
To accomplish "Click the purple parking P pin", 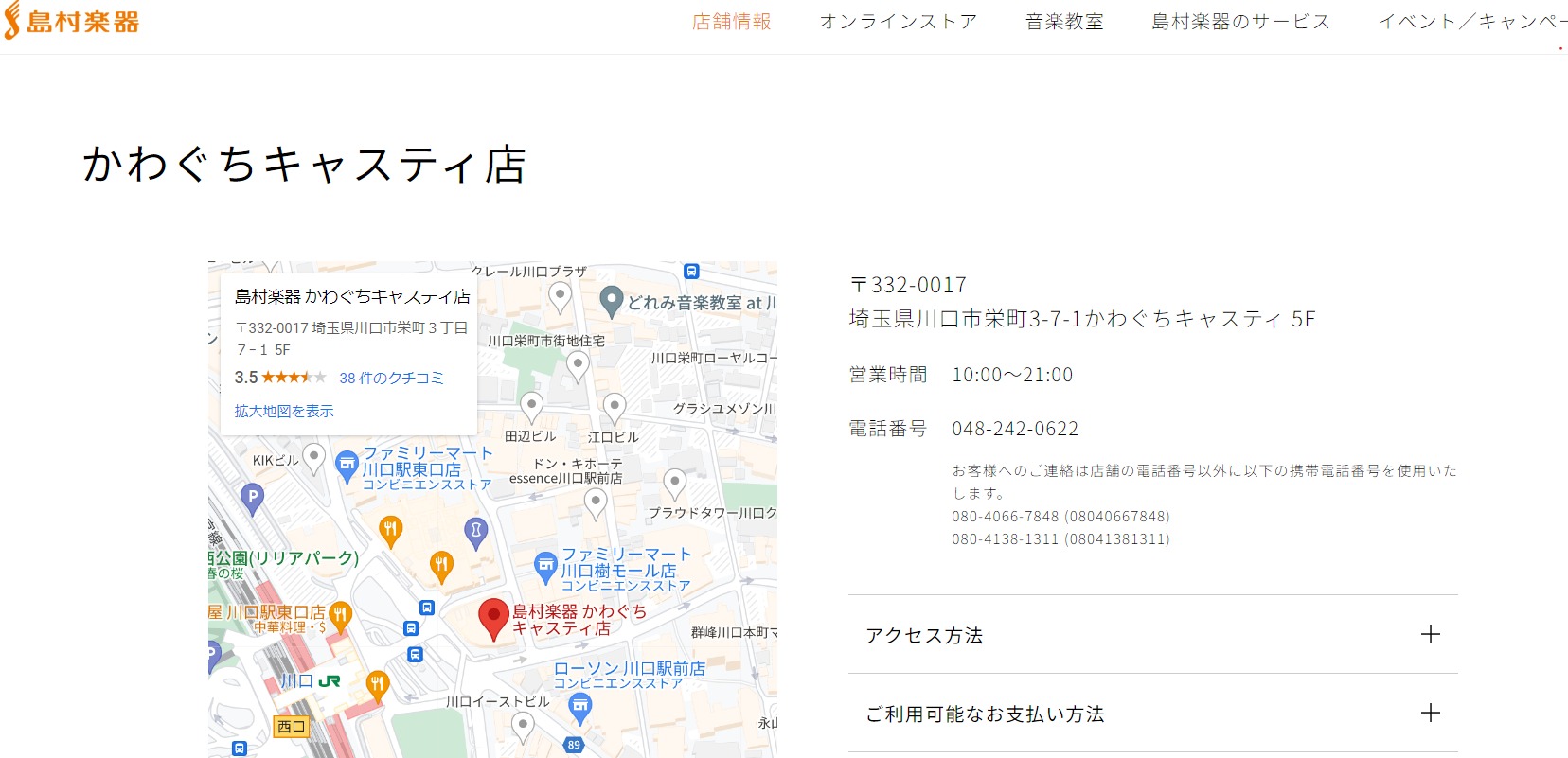I will 252,498.
